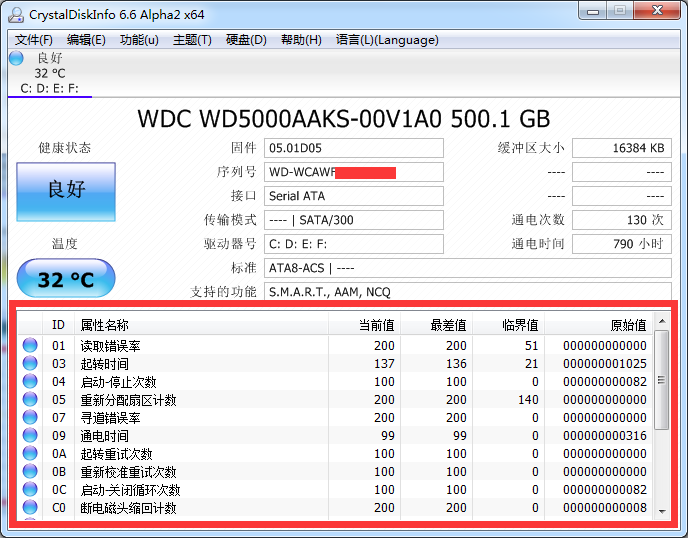Click the 当前值 column header
The image size is (688, 538).
pos(364,325)
